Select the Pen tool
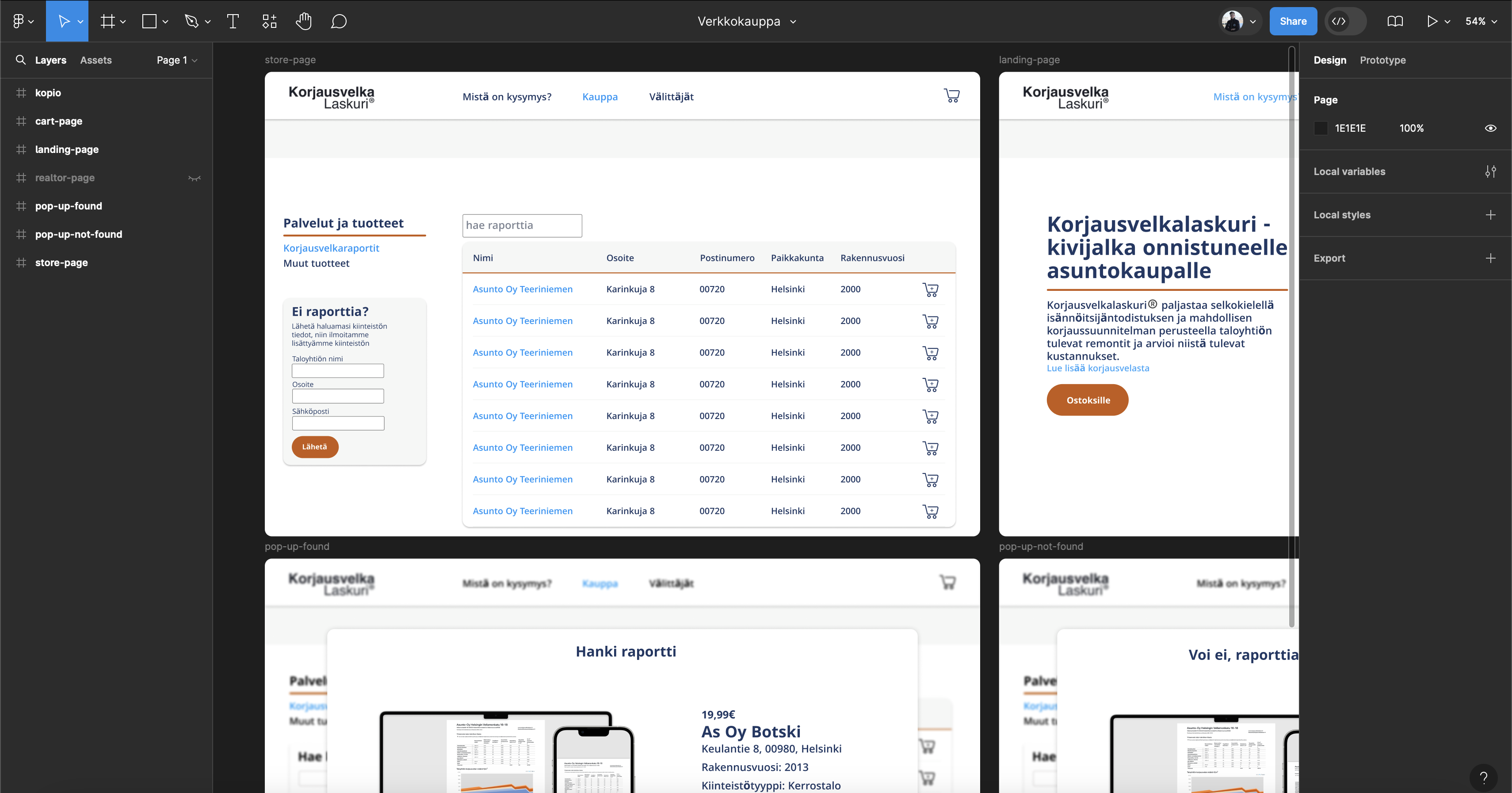 point(191,21)
